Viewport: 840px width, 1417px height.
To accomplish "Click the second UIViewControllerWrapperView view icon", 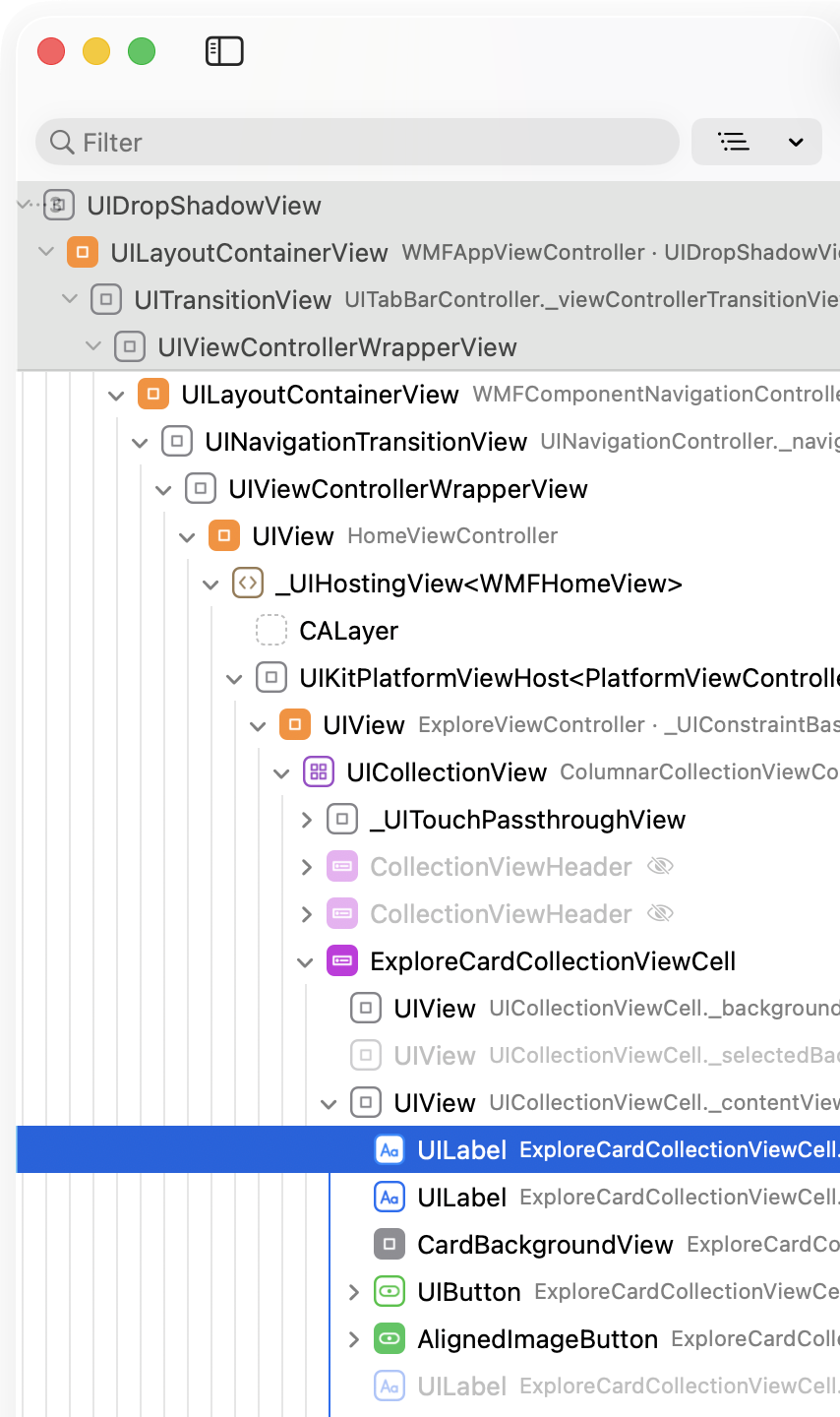I will (x=201, y=488).
